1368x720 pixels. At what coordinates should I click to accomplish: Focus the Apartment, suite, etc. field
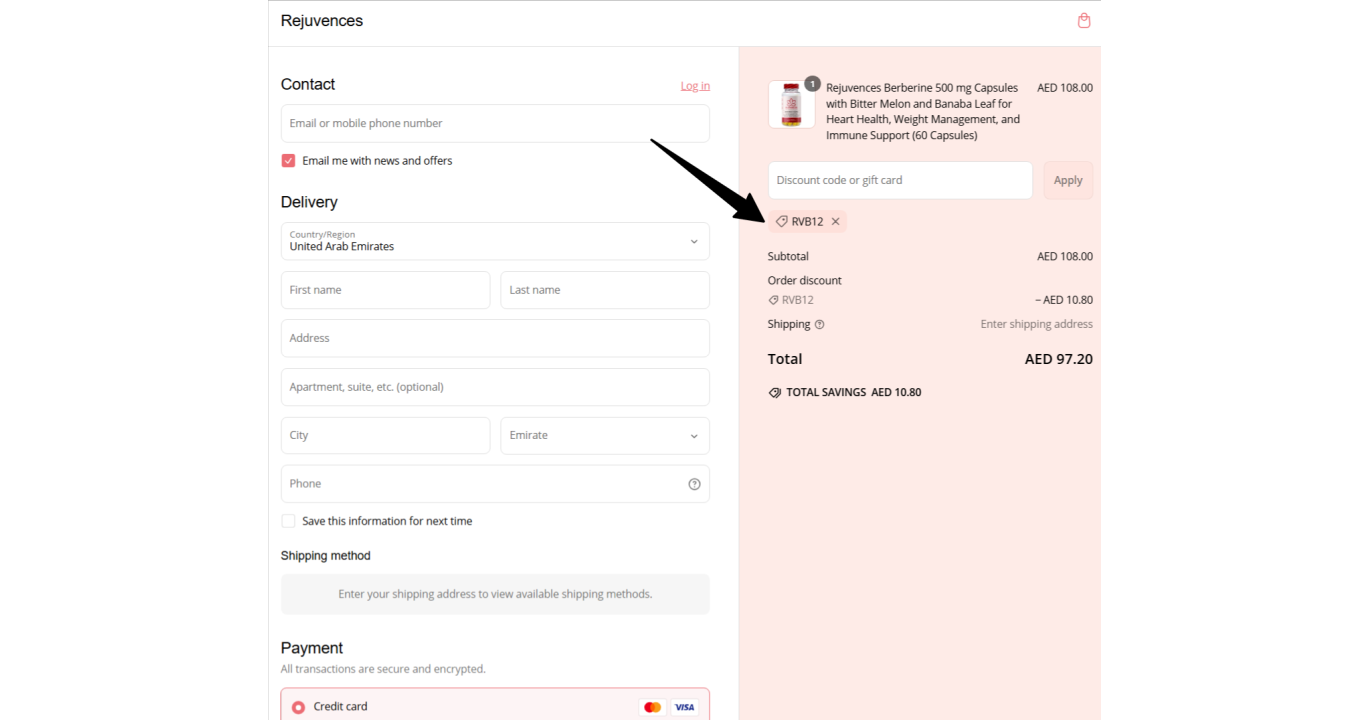coord(495,387)
